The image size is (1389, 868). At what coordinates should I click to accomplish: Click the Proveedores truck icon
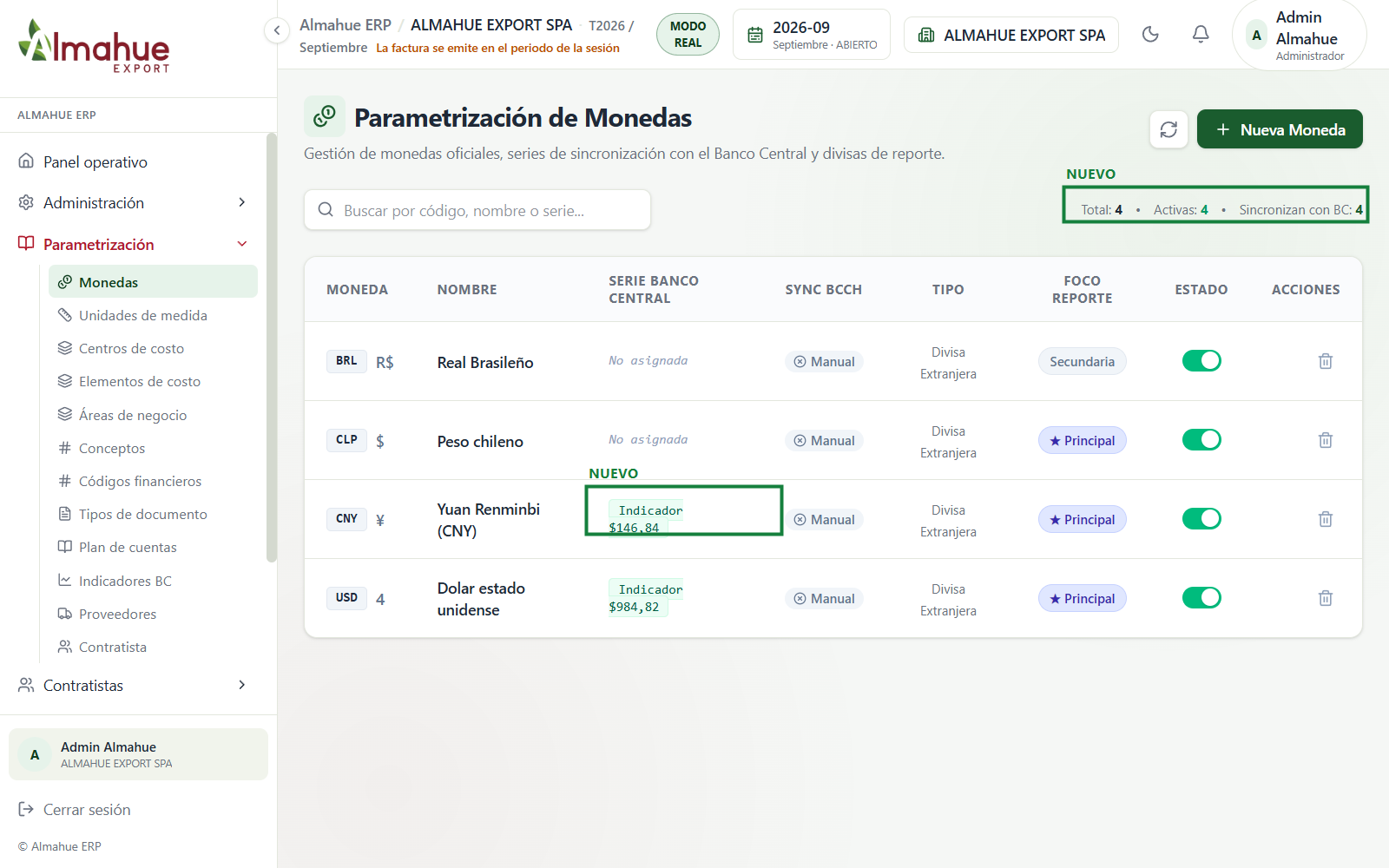65,614
